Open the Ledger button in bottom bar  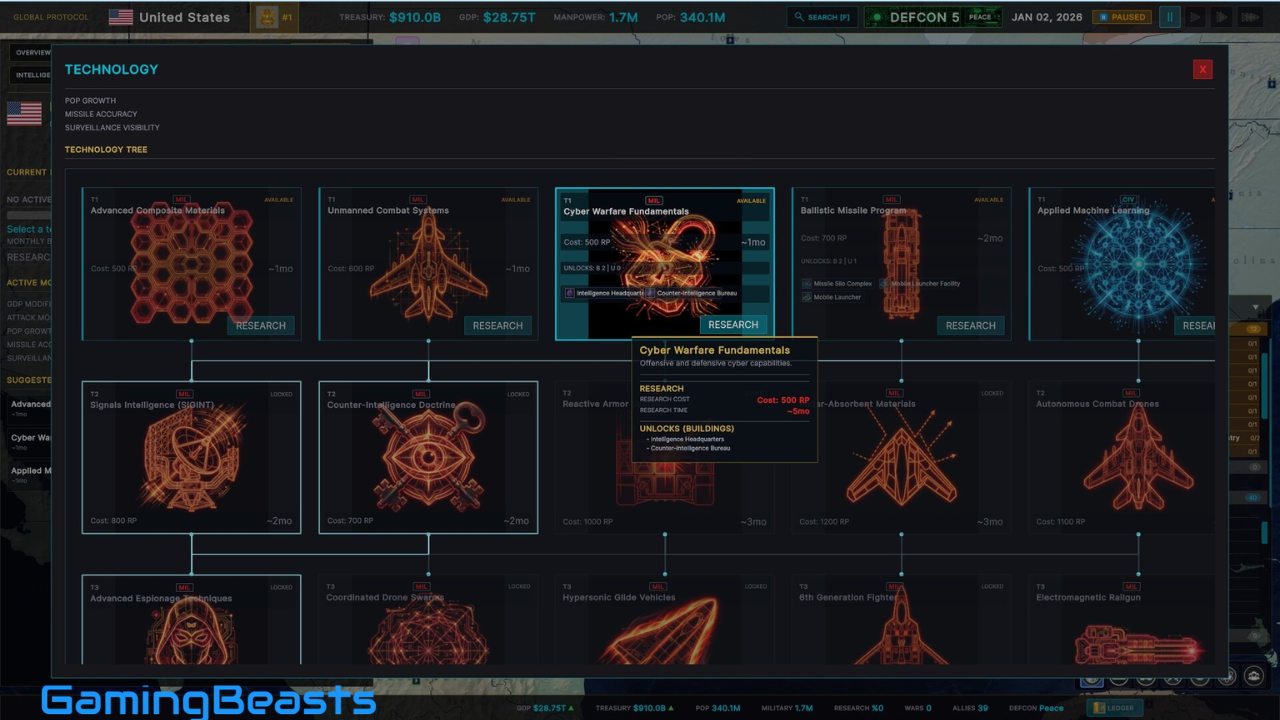click(x=1115, y=708)
